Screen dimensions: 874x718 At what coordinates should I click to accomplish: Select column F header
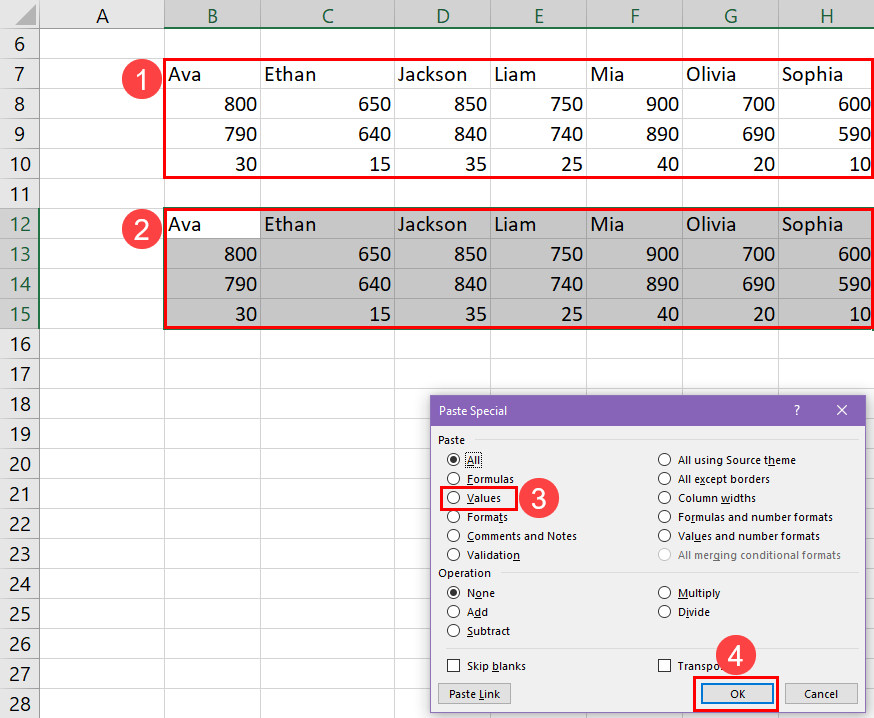pos(634,16)
